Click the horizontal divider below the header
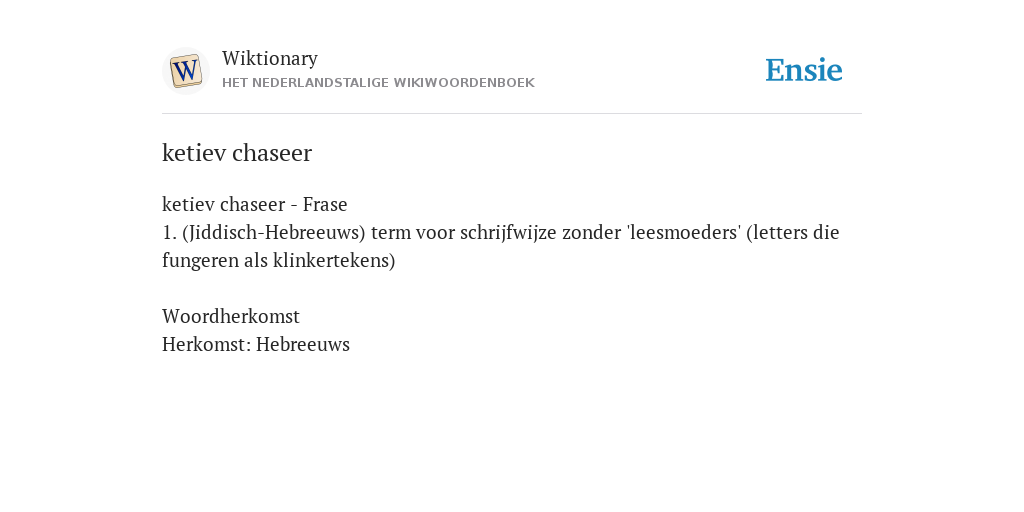Screen dimensions: 1024x512 (x=512, y=114)
